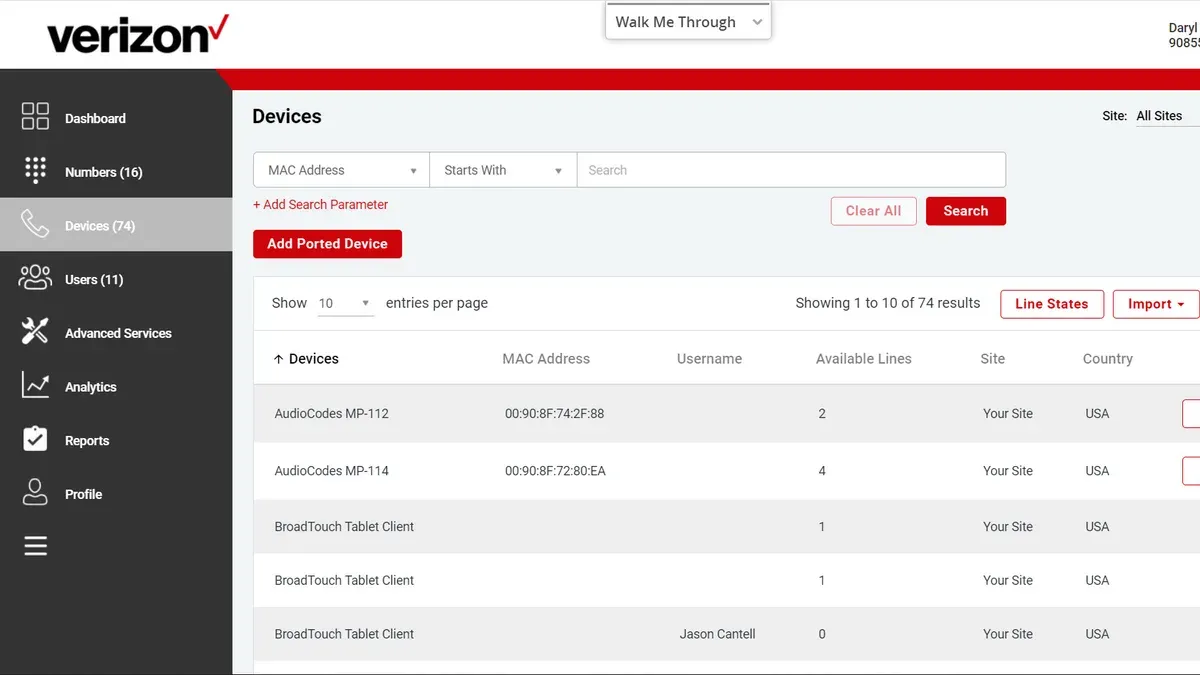The height and width of the screenshot is (675, 1200).
Task: Select the AudioCodes MP-114 device name
Action: [332, 471]
